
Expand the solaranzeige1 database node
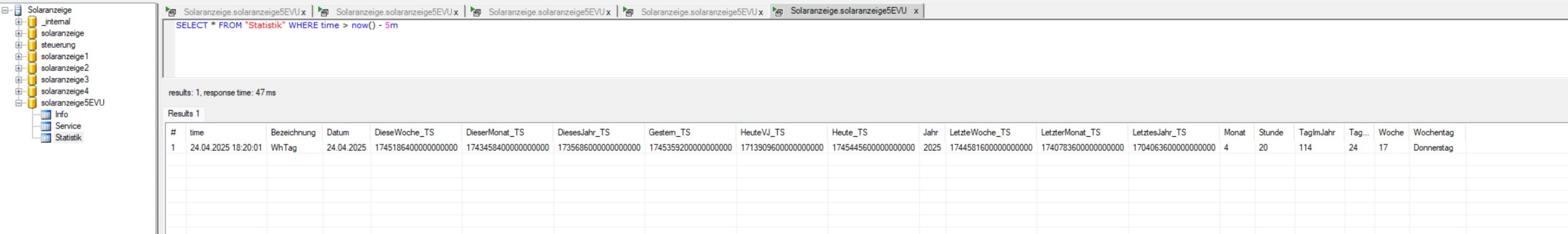pos(19,56)
